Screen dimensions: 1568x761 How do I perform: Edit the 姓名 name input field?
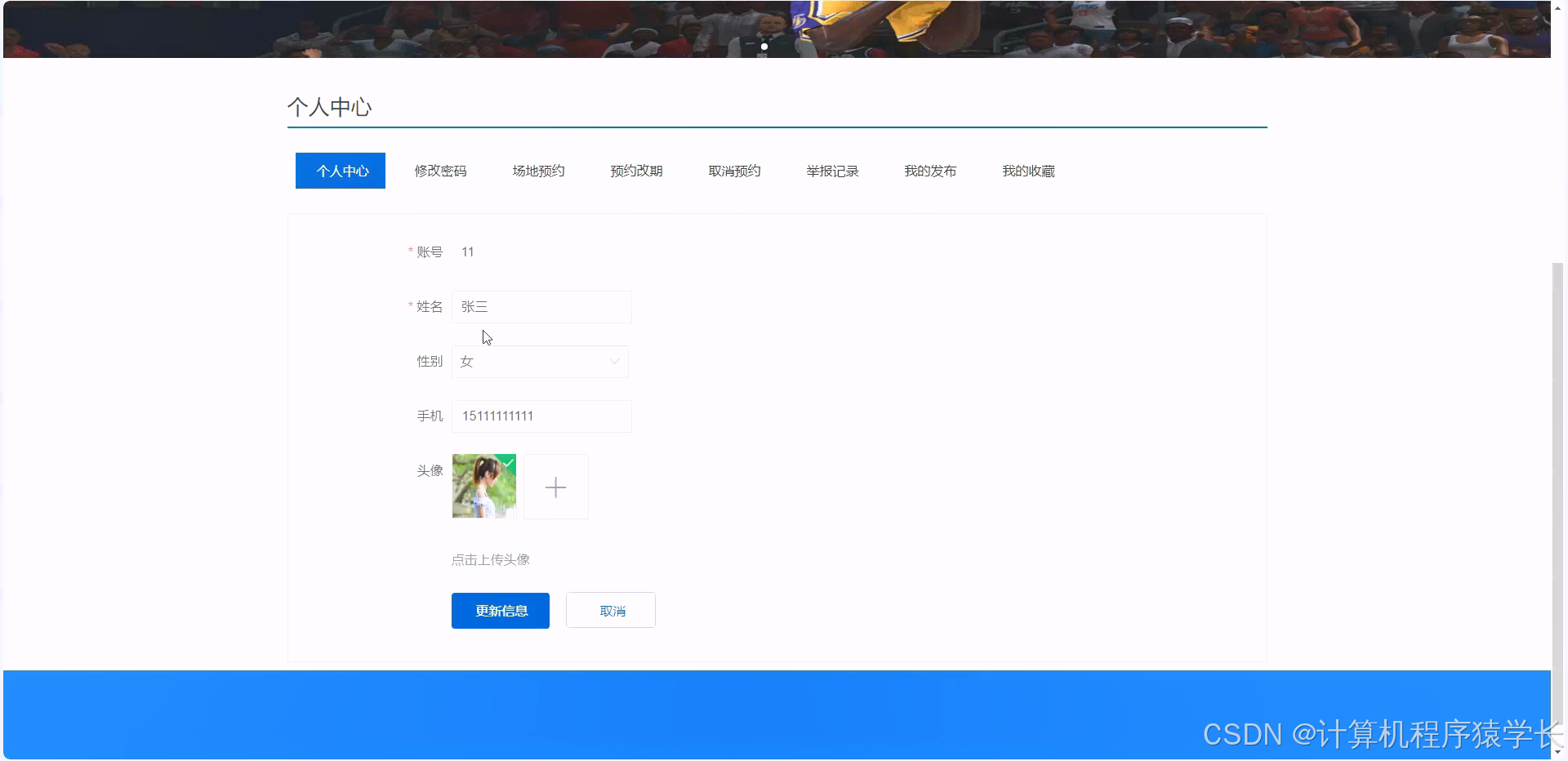pos(541,306)
